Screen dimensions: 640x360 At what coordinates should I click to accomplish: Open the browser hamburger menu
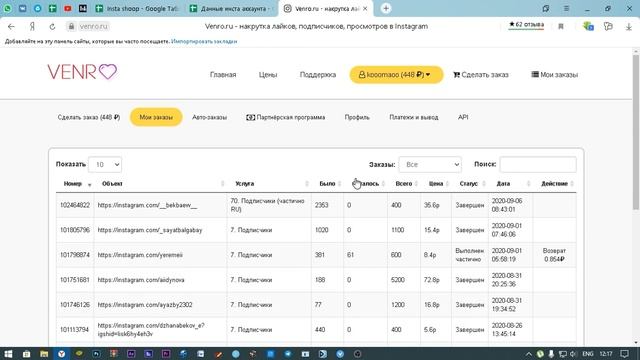(566, 9)
